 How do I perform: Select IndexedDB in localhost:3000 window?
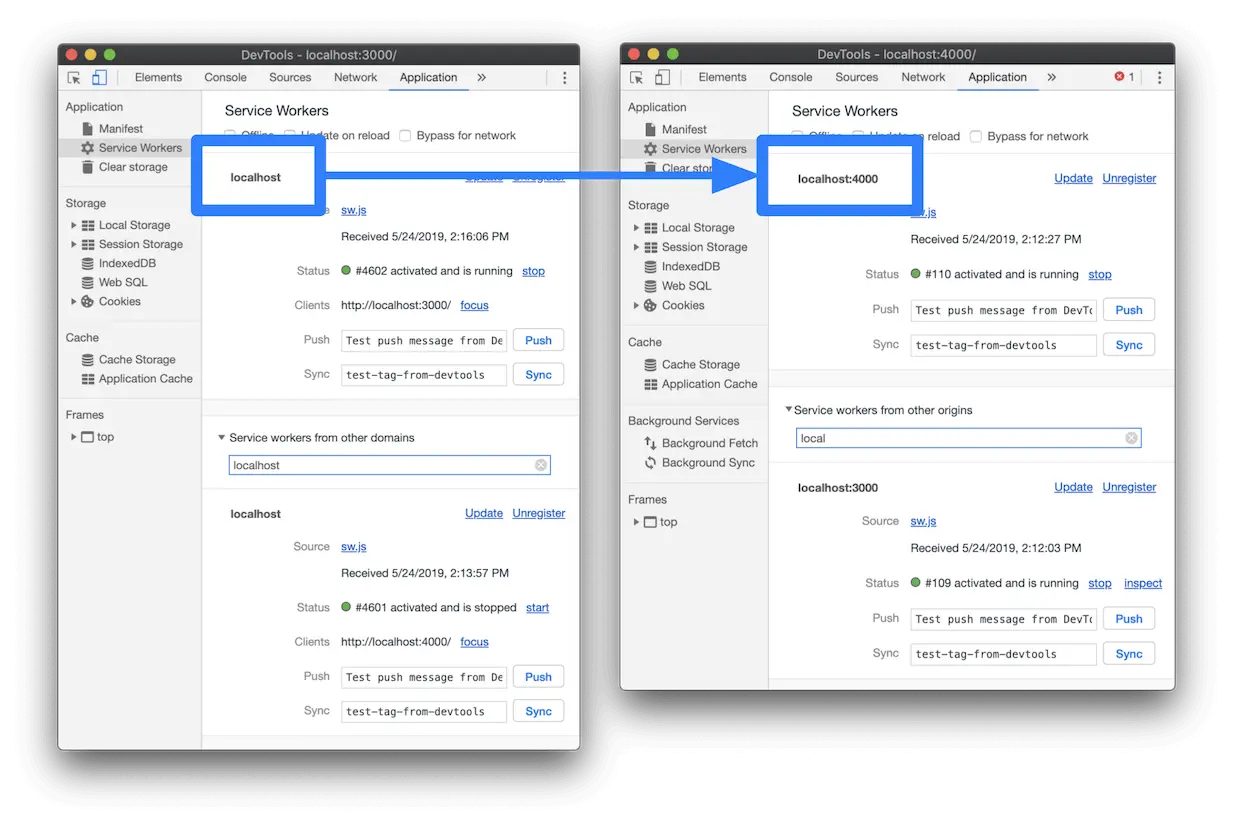point(127,263)
